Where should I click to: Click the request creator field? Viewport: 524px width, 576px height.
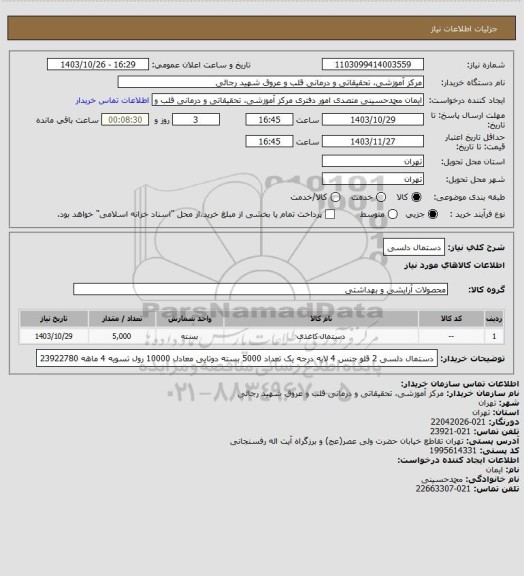(288, 100)
